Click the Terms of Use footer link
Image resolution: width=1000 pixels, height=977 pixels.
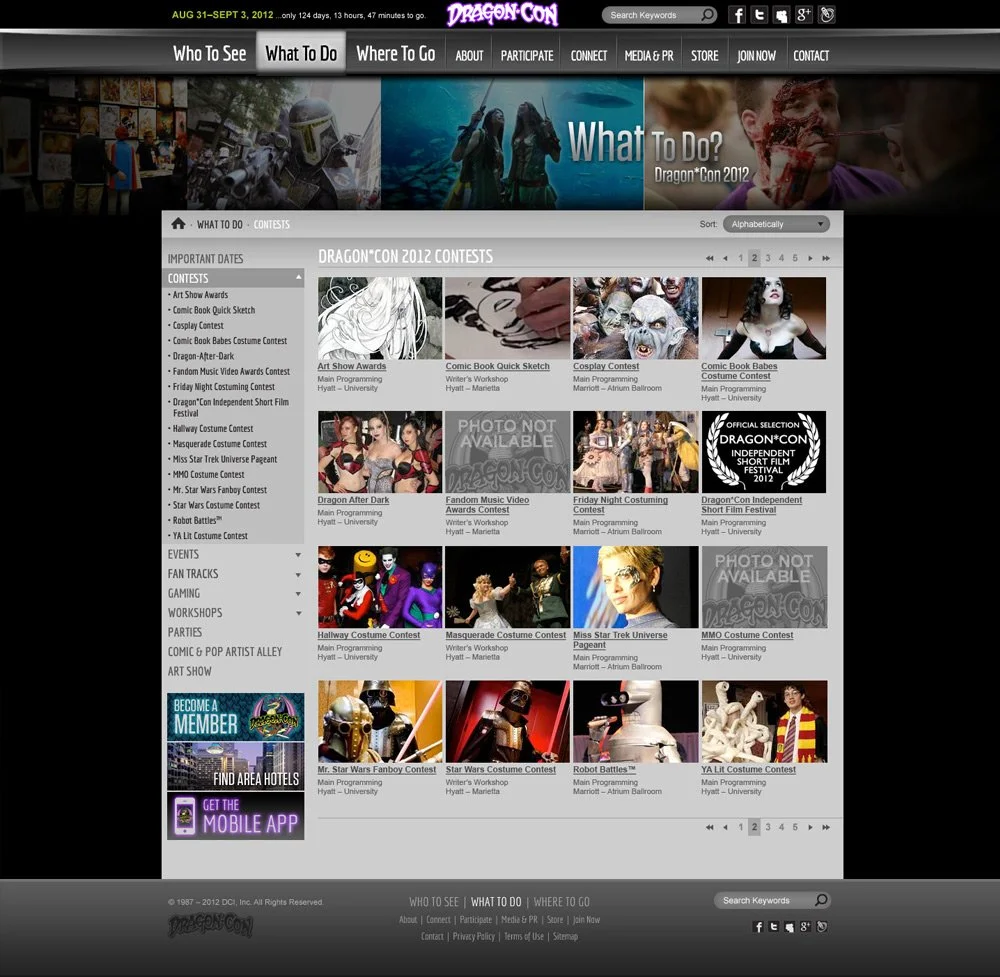524,936
